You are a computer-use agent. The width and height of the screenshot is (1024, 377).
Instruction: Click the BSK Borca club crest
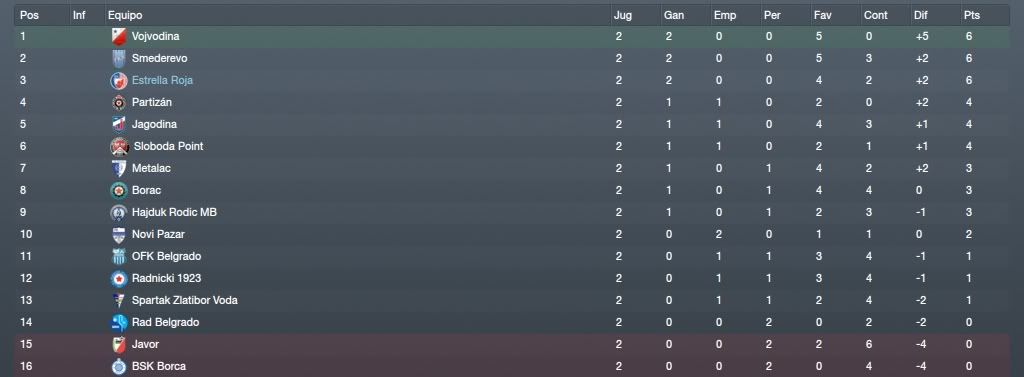tap(118, 367)
